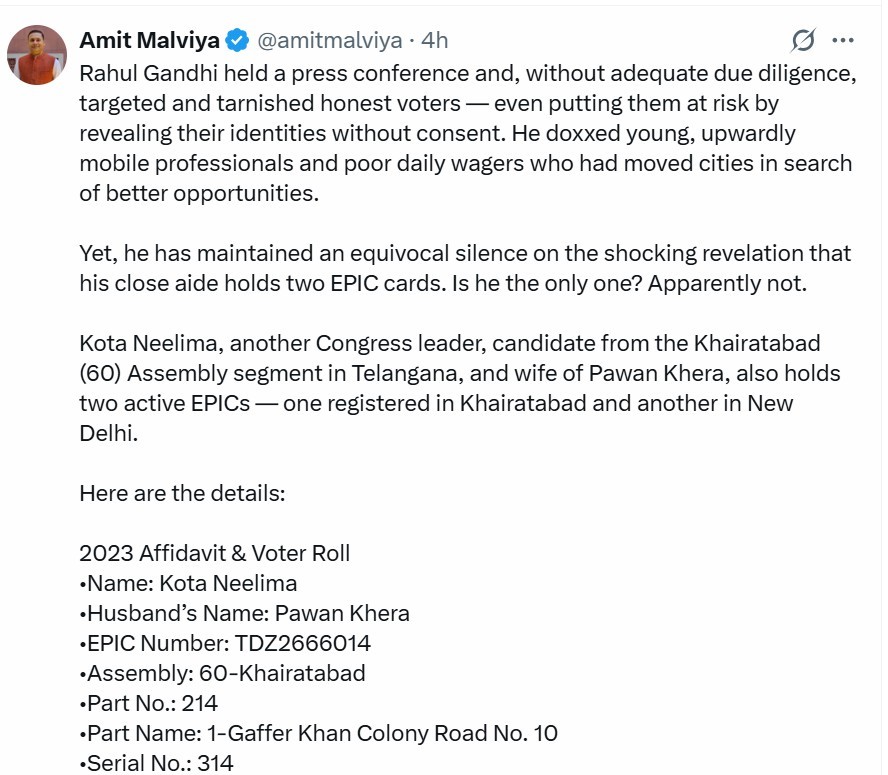Image resolution: width=888 pixels, height=775 pixels.
Task: Click the '2023 Affidavit & Voter Roll' heading
Action: [x=215, y=553]
